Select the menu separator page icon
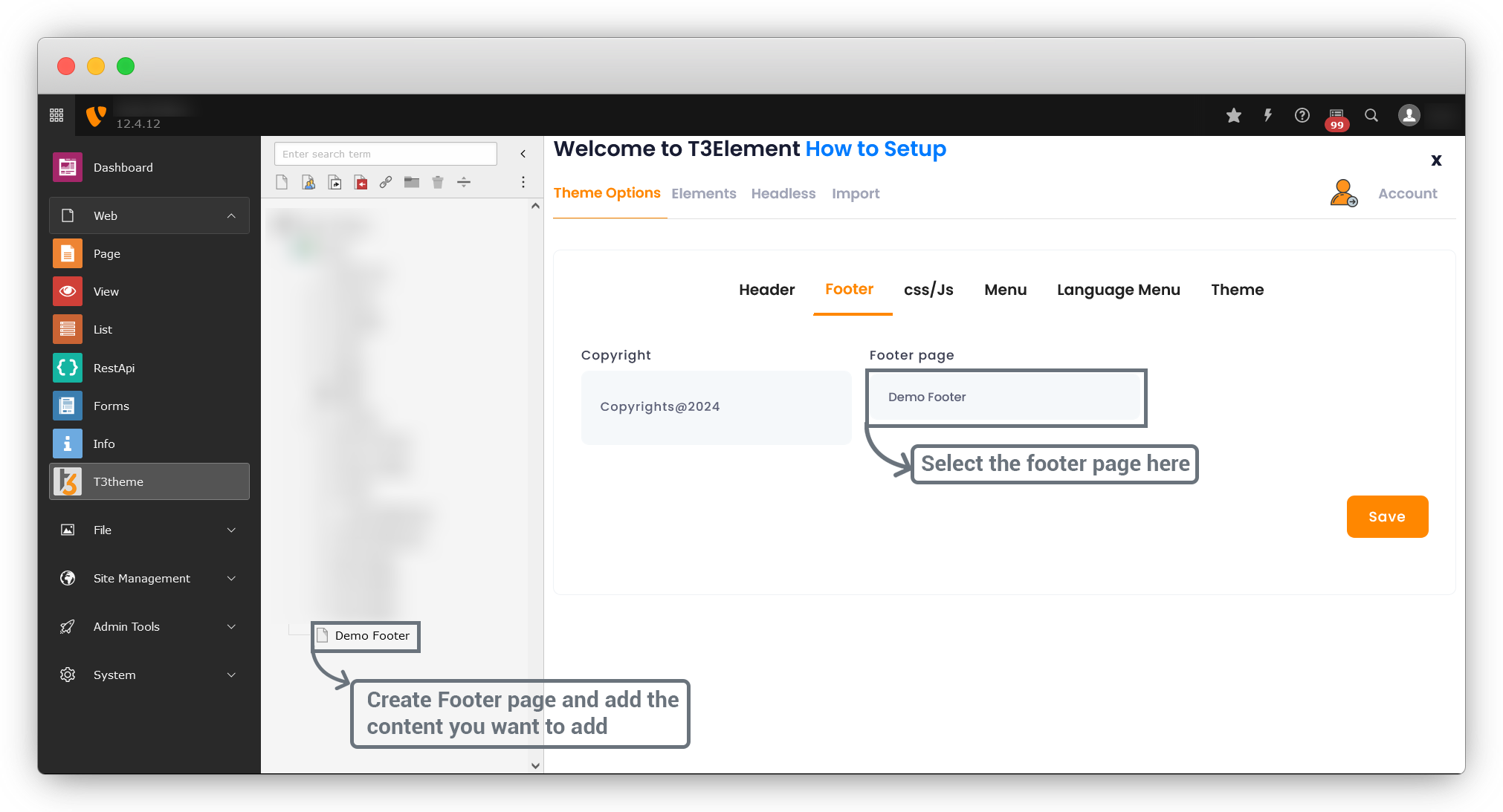The width and height of the screenshot is (1503, 812). click(464, 182)
